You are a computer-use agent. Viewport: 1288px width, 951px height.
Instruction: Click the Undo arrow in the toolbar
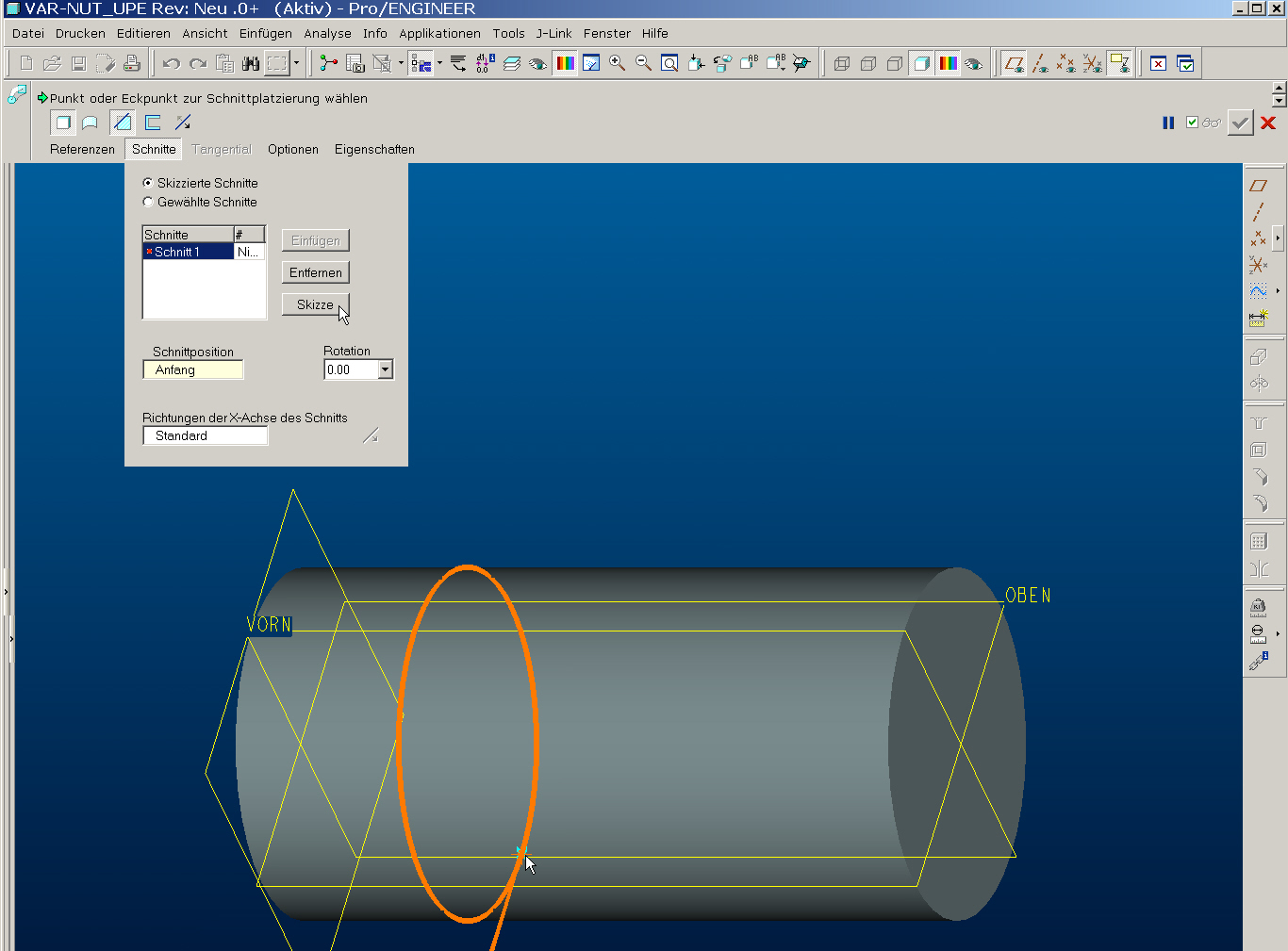[x=171, y=63]
